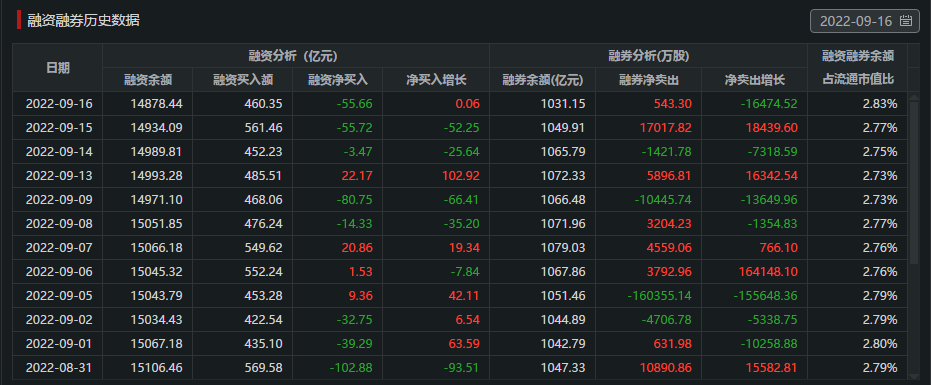The height and width of the screenshot is (385, 931).
Task: Click 净卖出增长 value 15582.81
Action: tap(772, 368)
